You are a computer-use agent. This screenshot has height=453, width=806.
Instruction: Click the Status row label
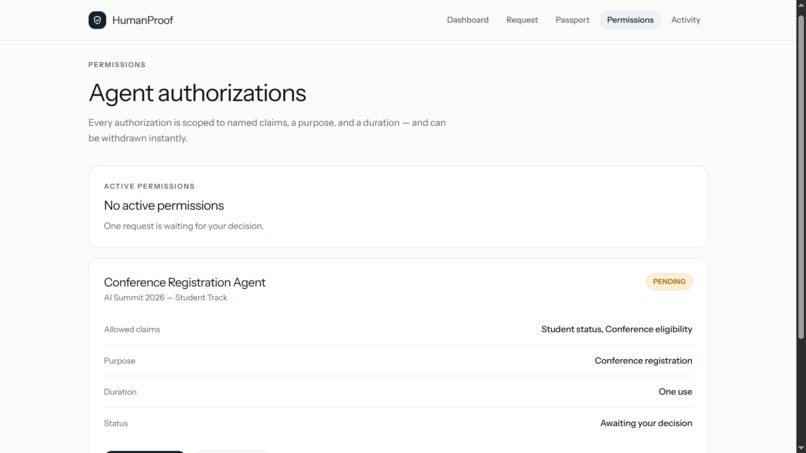(x=116, y=423)
